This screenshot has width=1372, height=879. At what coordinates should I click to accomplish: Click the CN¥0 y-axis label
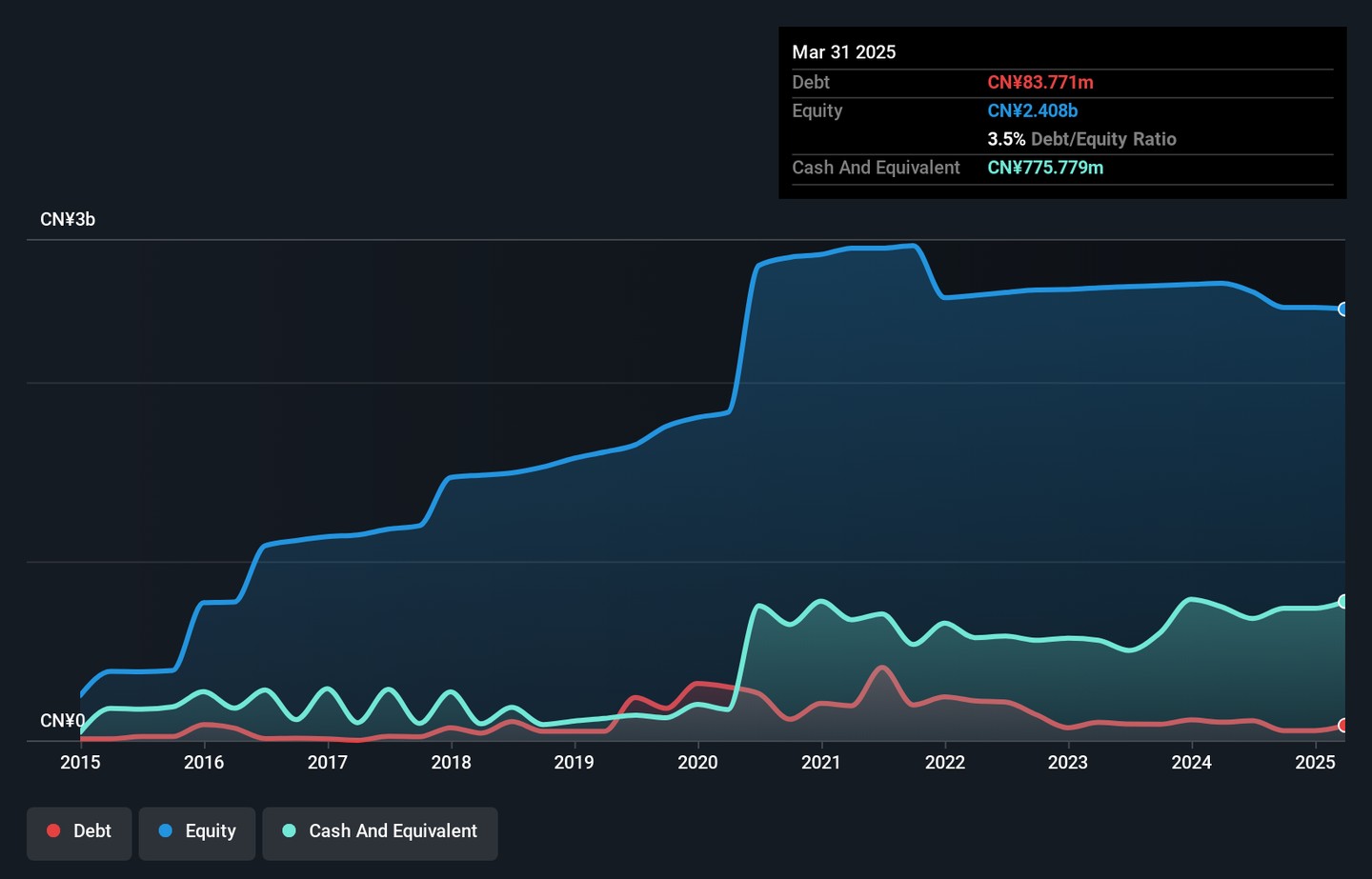click(x=62, y=720)
